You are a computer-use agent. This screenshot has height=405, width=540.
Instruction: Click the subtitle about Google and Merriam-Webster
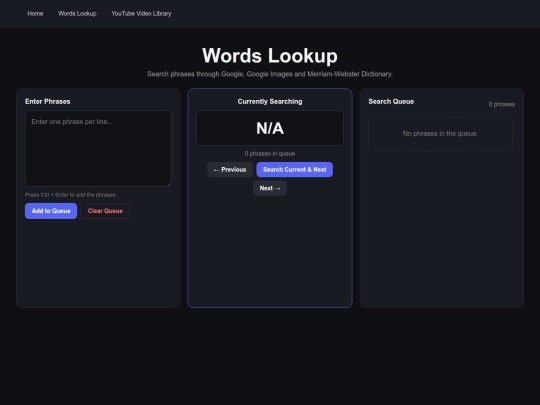270,74
